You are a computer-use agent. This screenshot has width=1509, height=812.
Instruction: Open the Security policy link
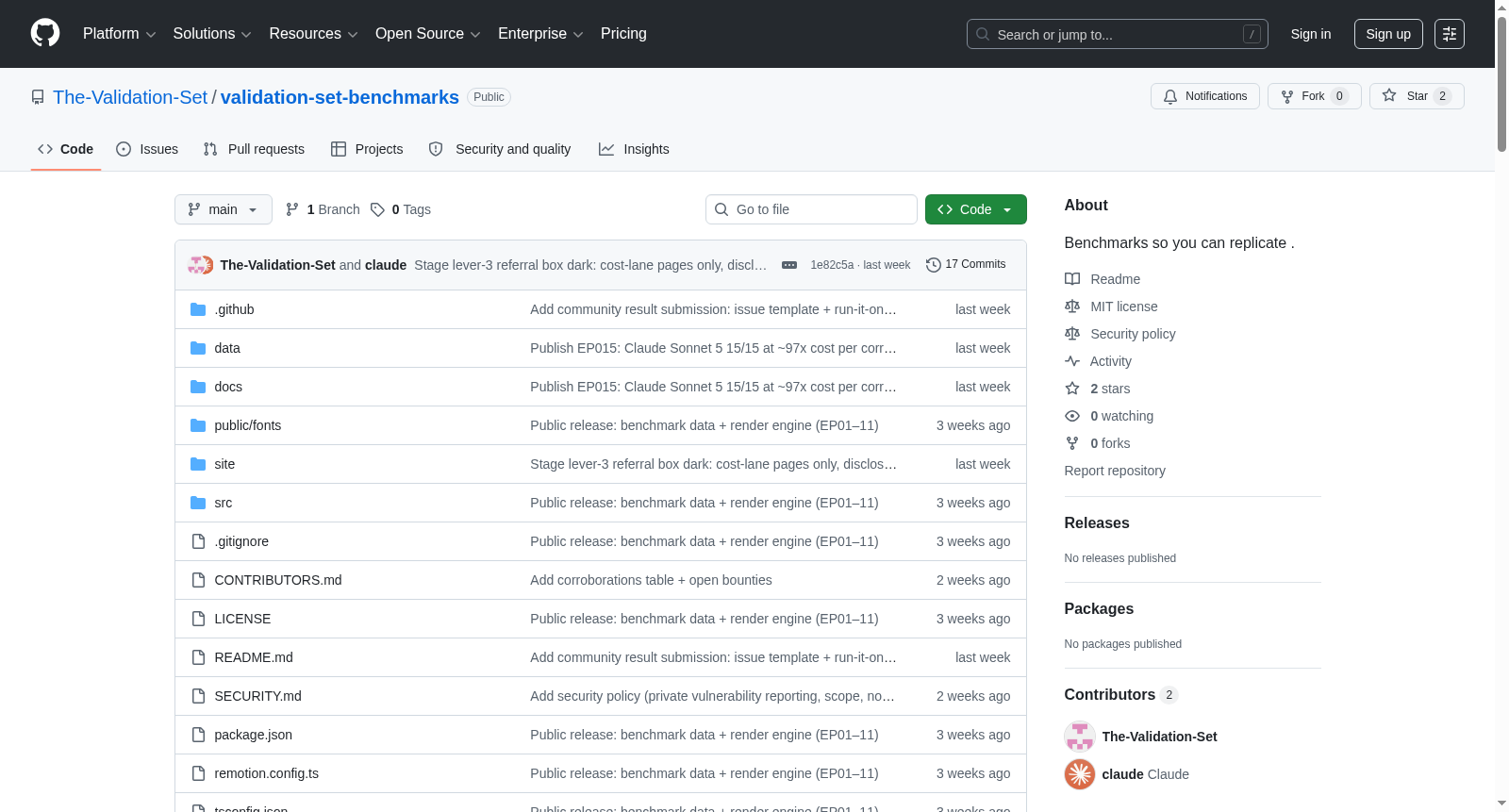point(1133,334)
